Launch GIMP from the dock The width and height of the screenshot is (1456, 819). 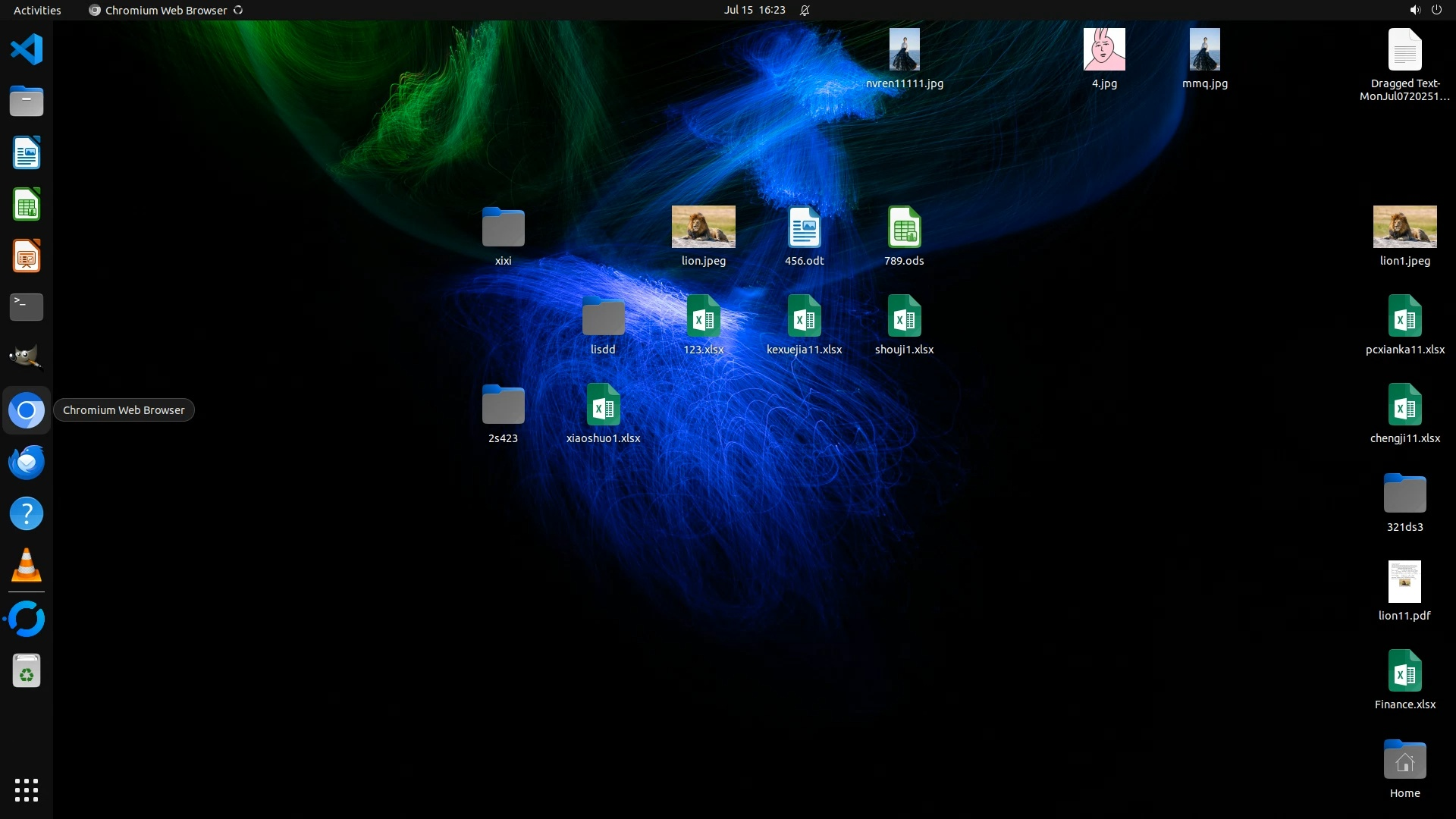[x=27, y=357]
